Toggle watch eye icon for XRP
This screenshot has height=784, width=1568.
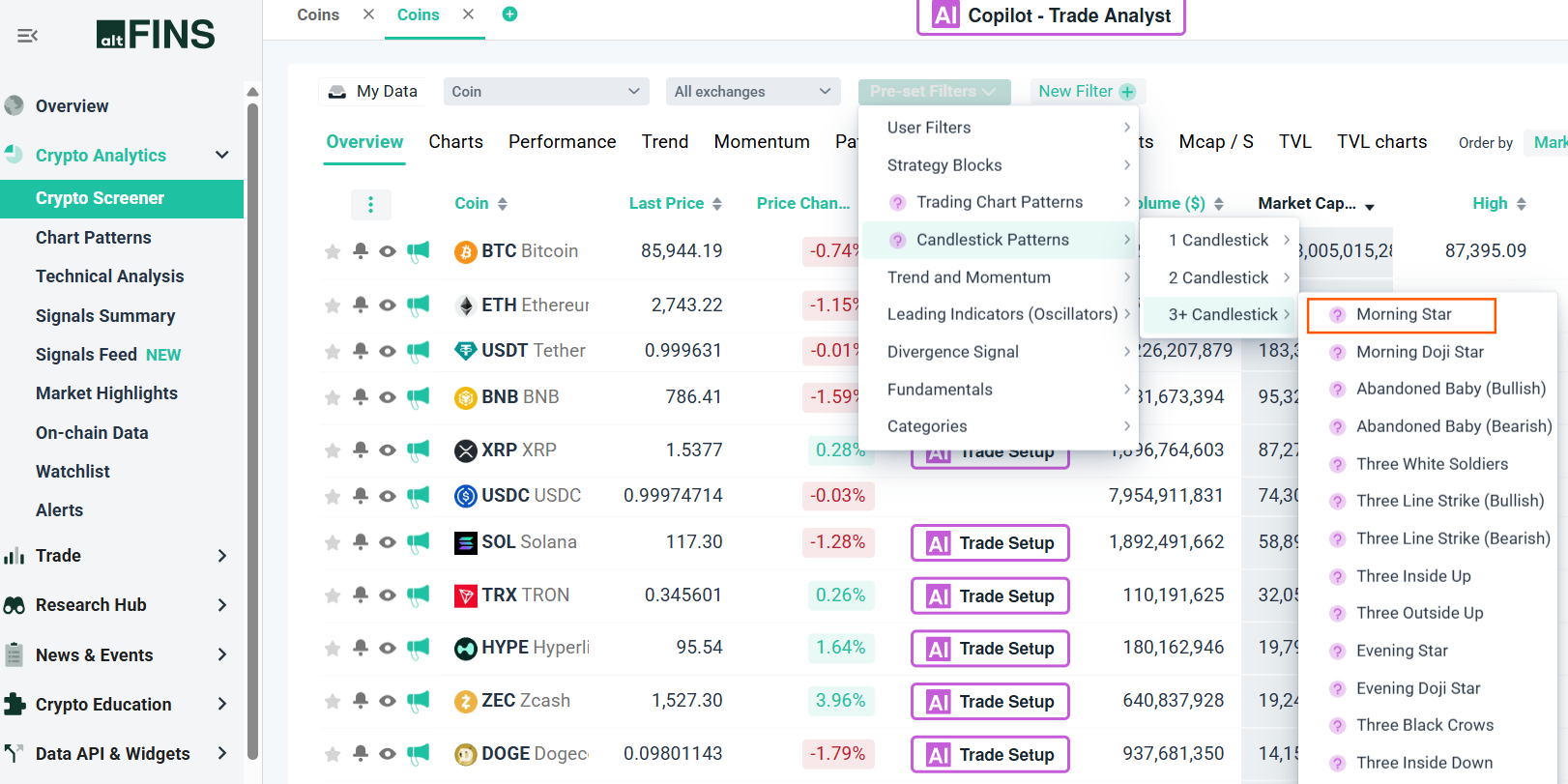point(388,450)
